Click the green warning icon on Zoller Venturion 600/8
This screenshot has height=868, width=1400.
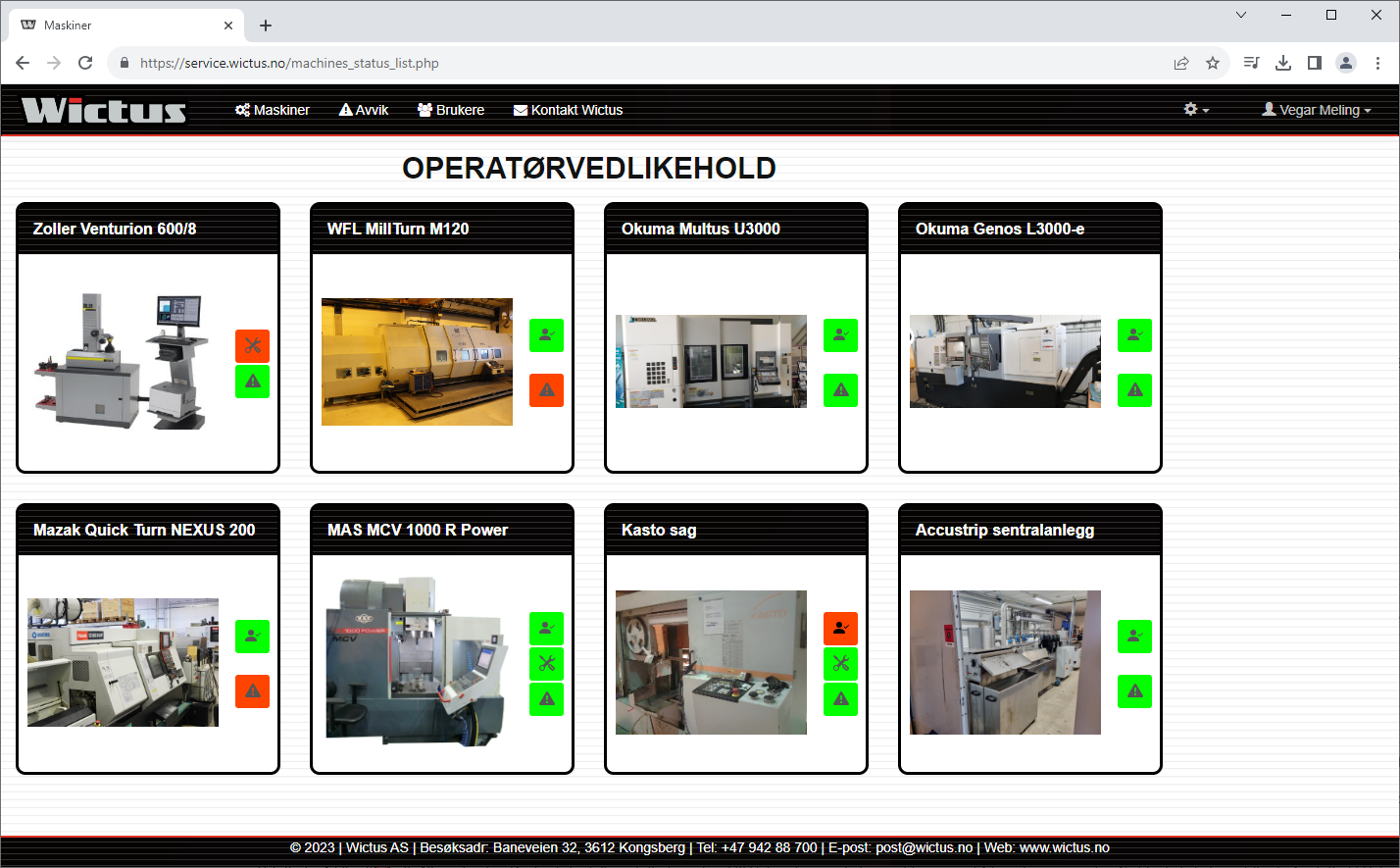click(253, 382)
